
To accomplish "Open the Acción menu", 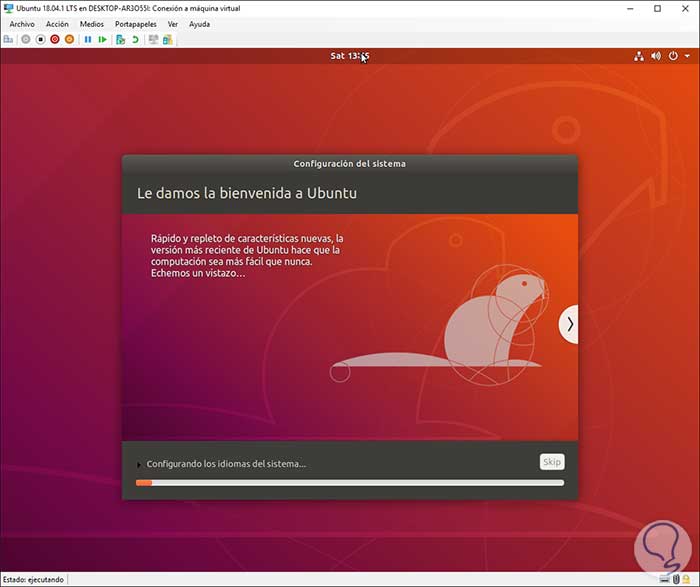I will click(57, 24).
